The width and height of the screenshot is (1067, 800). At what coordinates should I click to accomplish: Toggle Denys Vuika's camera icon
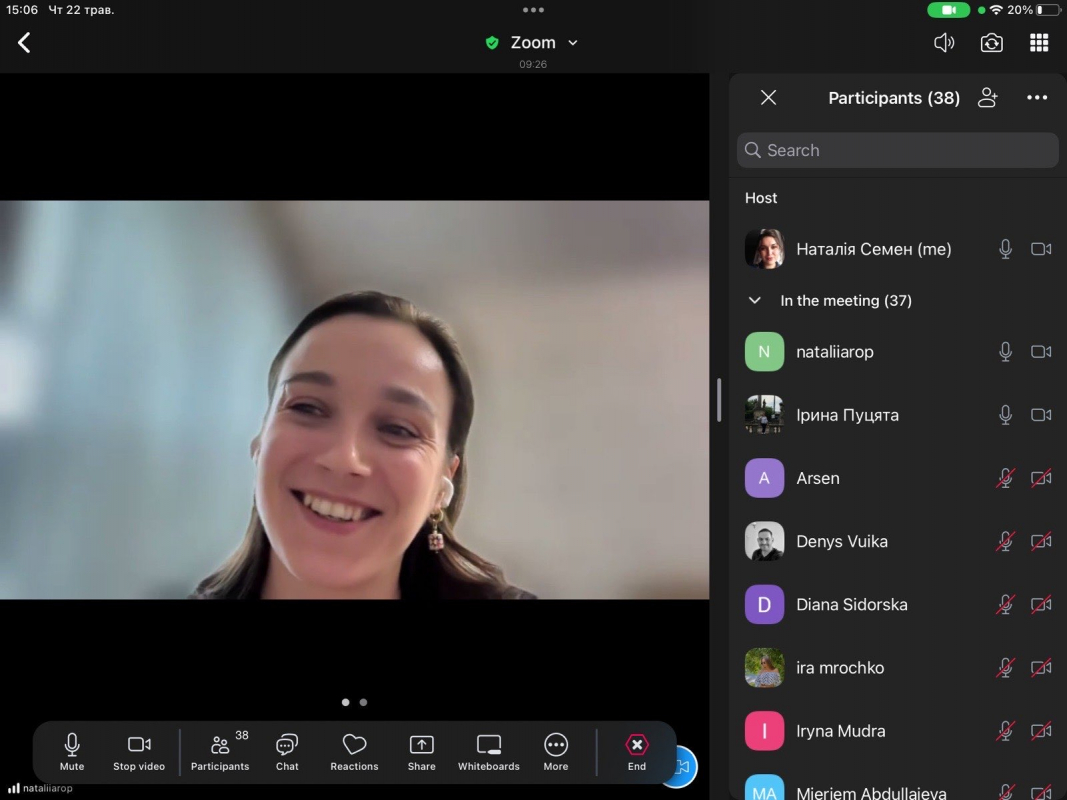(1041, 541)
